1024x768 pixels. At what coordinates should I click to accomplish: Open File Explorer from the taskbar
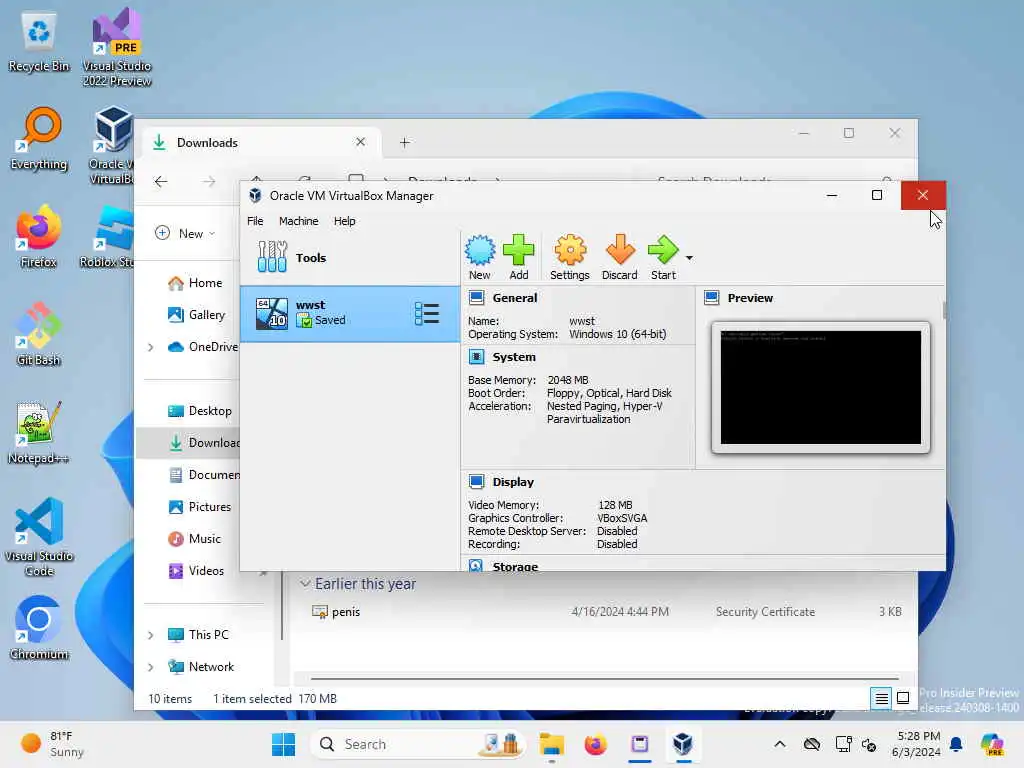(552, 744)
